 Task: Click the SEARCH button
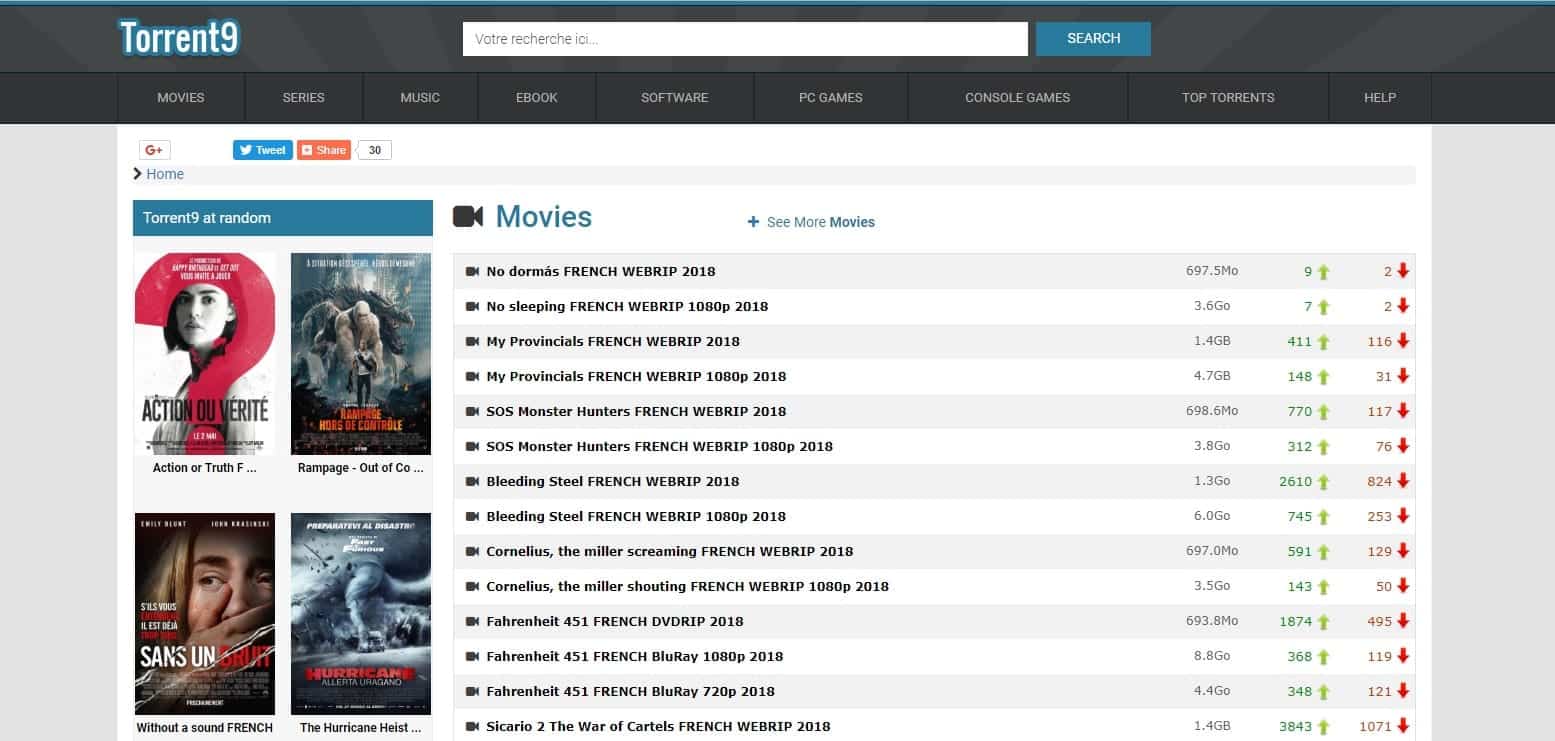coord(1093,38)
